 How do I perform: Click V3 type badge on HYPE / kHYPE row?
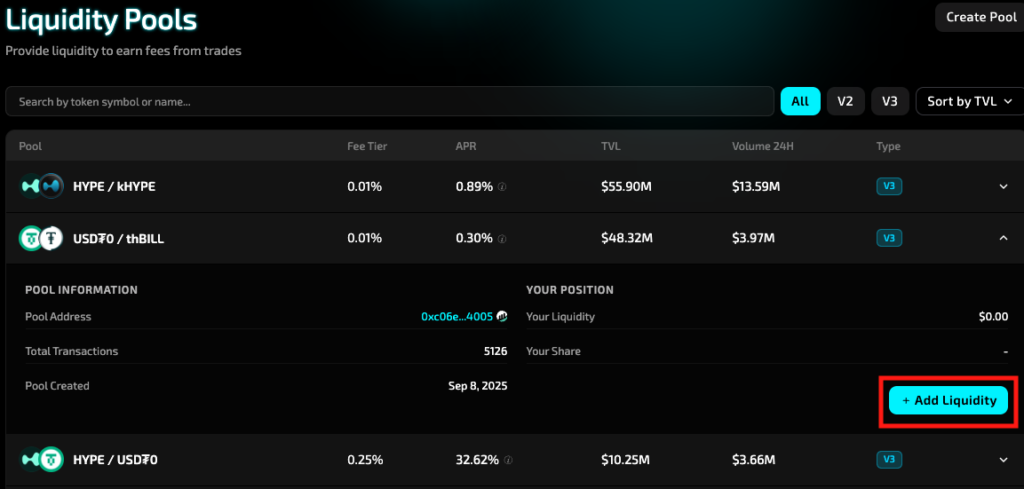(888, 186)
